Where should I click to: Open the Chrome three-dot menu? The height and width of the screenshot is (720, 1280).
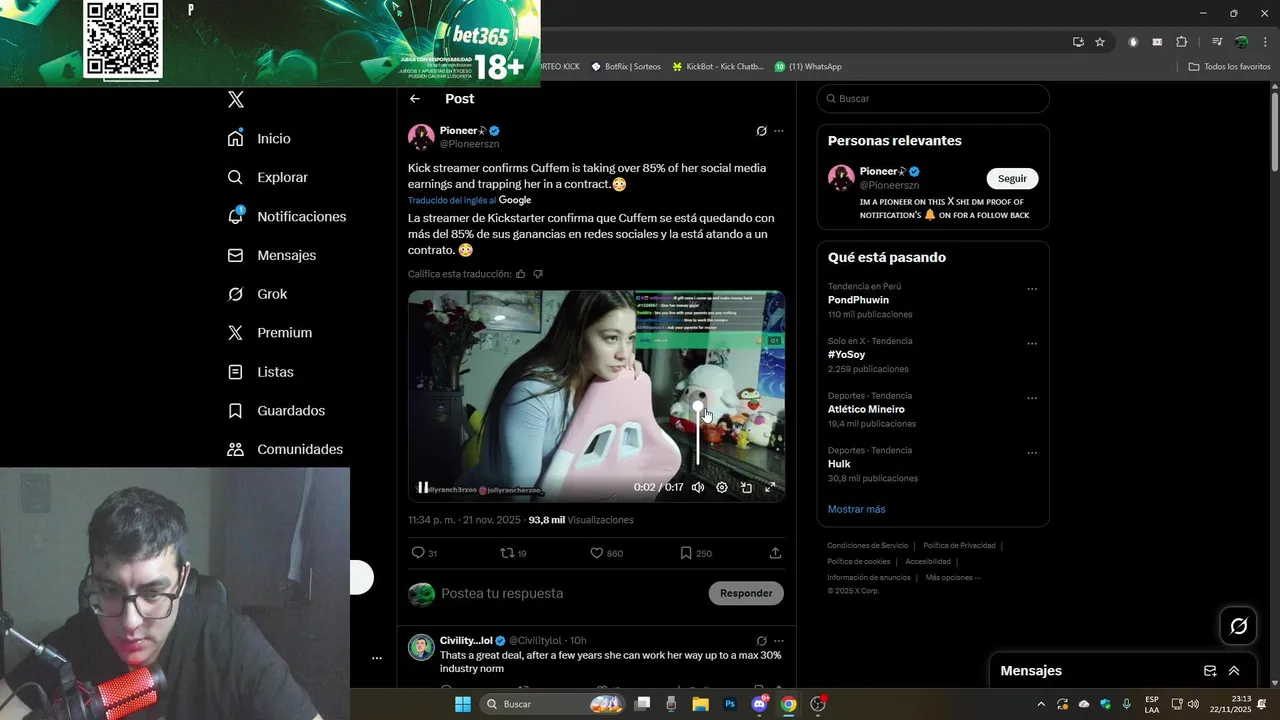coord(1266,42)
